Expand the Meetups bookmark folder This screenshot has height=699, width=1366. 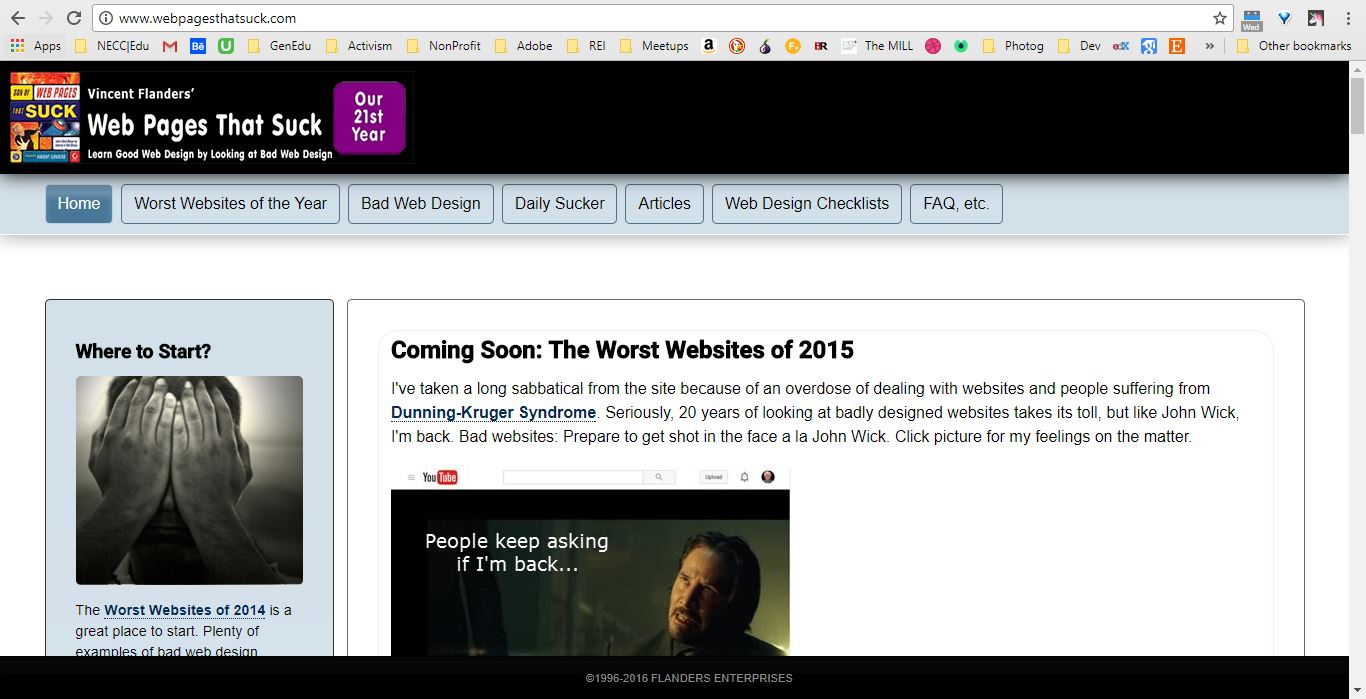pos(654,45)
